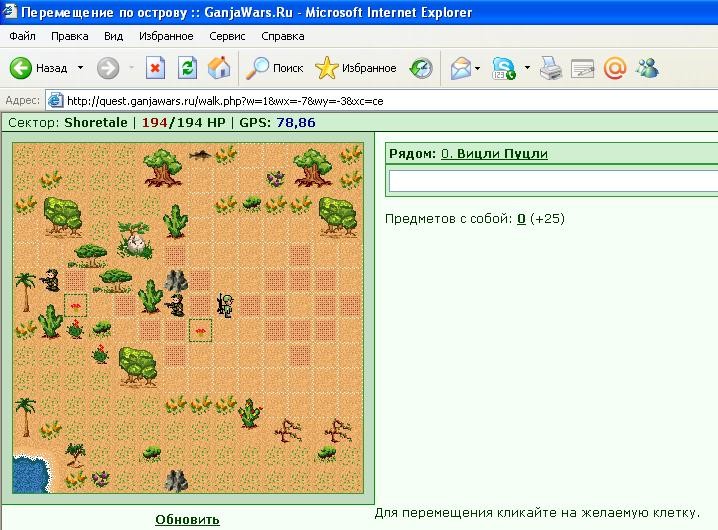This screenshot has height=530, width=718.
Task: Open the Справка menu
Action: click(283, 36)
